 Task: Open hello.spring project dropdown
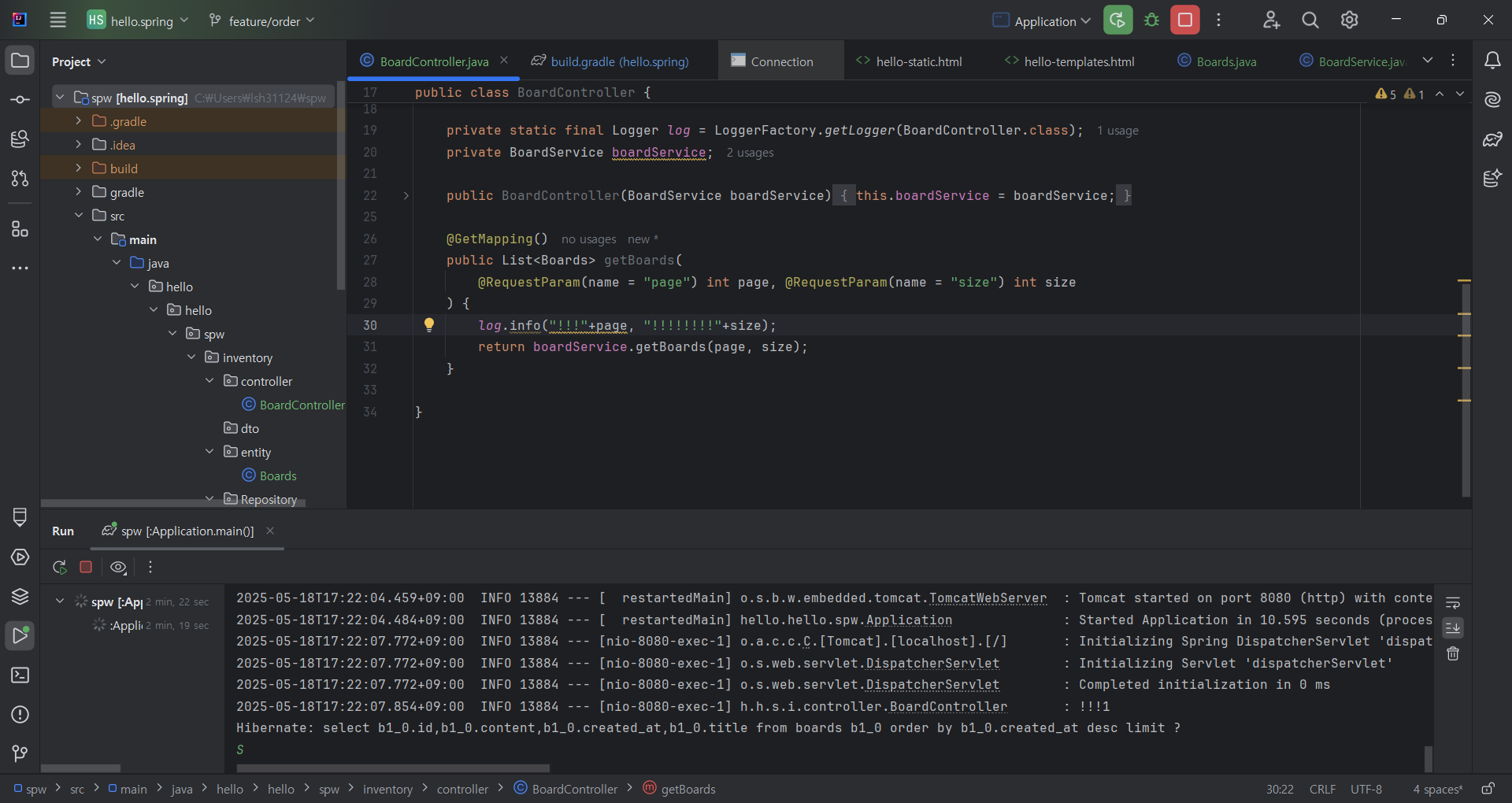139,20
